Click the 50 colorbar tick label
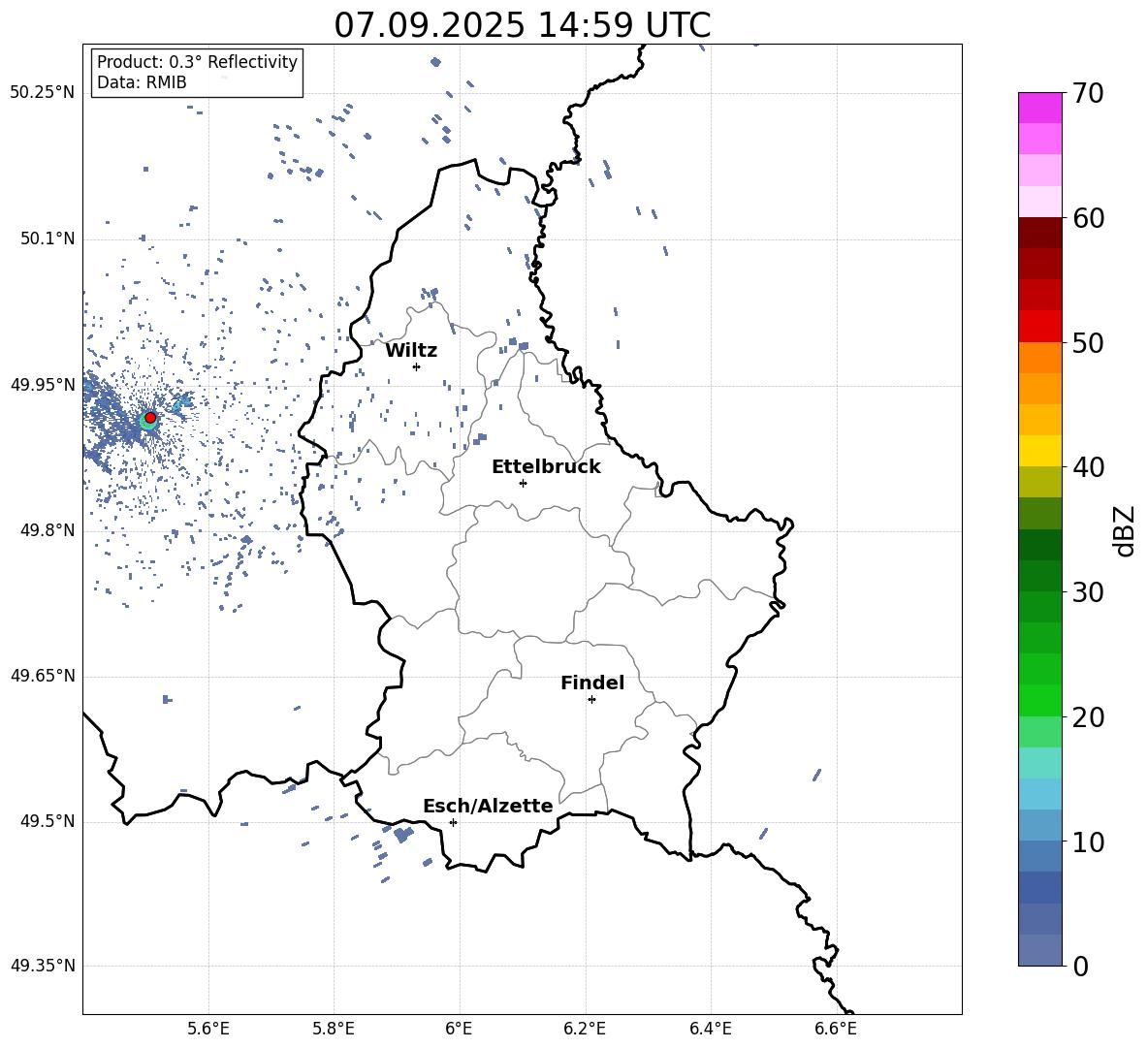The height and width of the screenshot is (1048, 1148). coord(1088,343)
